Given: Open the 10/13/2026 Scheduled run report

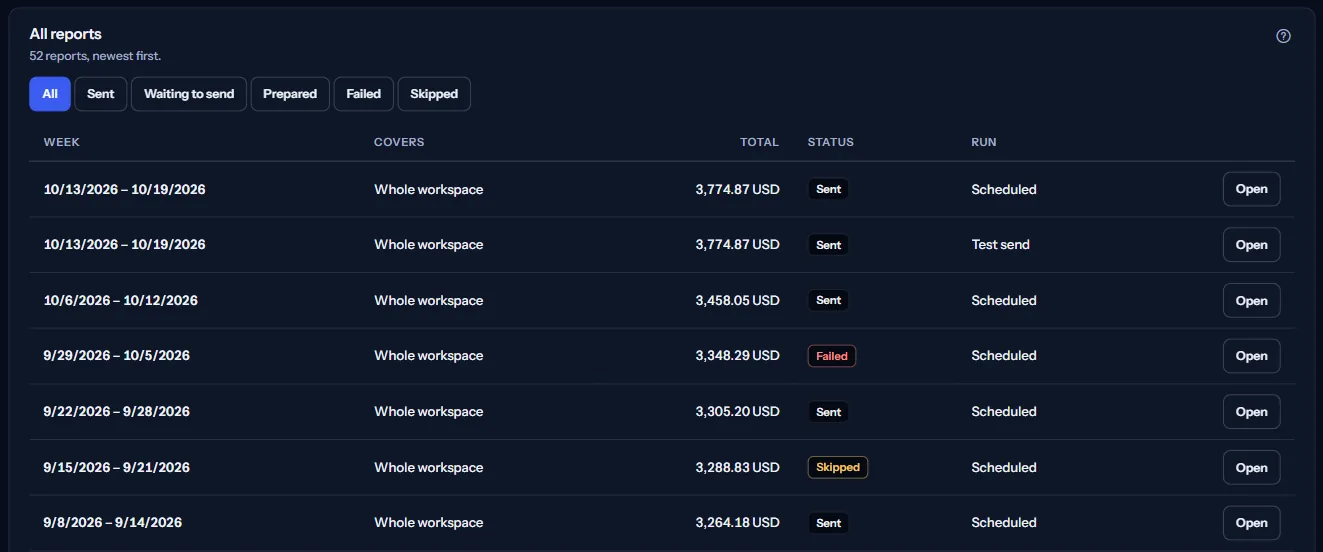Looking at the screenshot, I should [x=1251, y=189].
